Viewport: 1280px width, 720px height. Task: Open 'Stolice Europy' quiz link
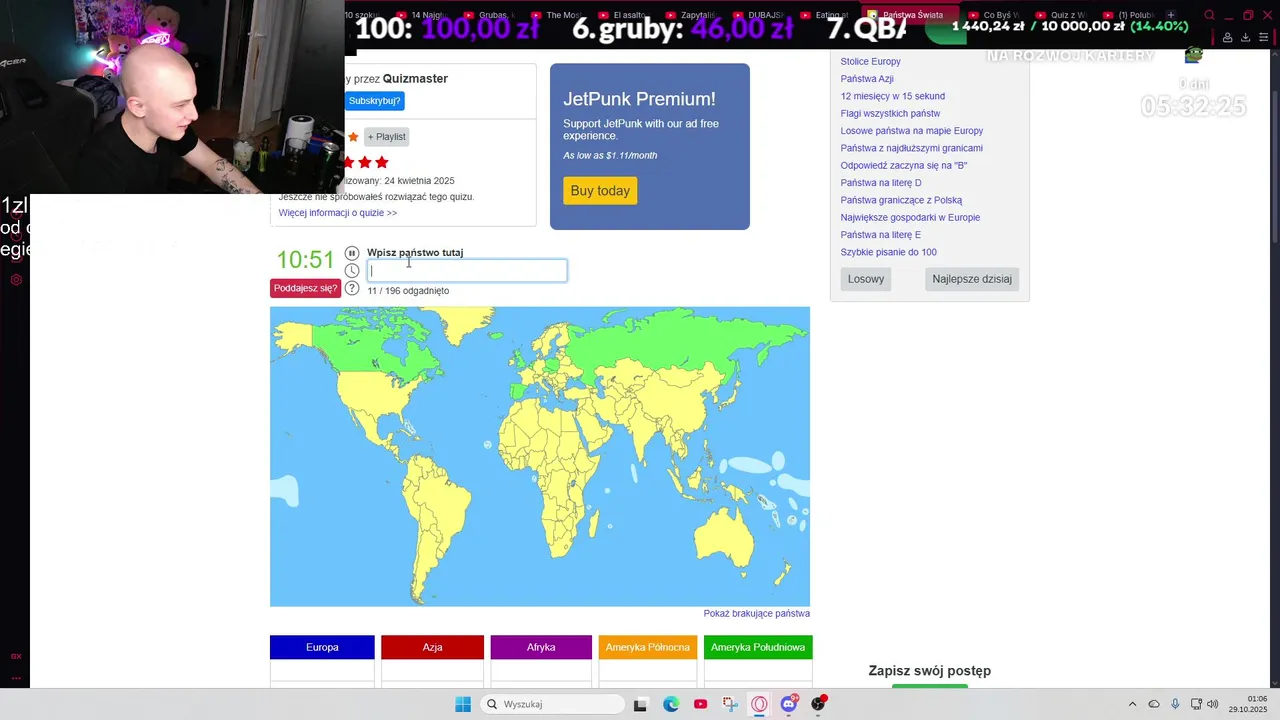(x=870, y=62)
